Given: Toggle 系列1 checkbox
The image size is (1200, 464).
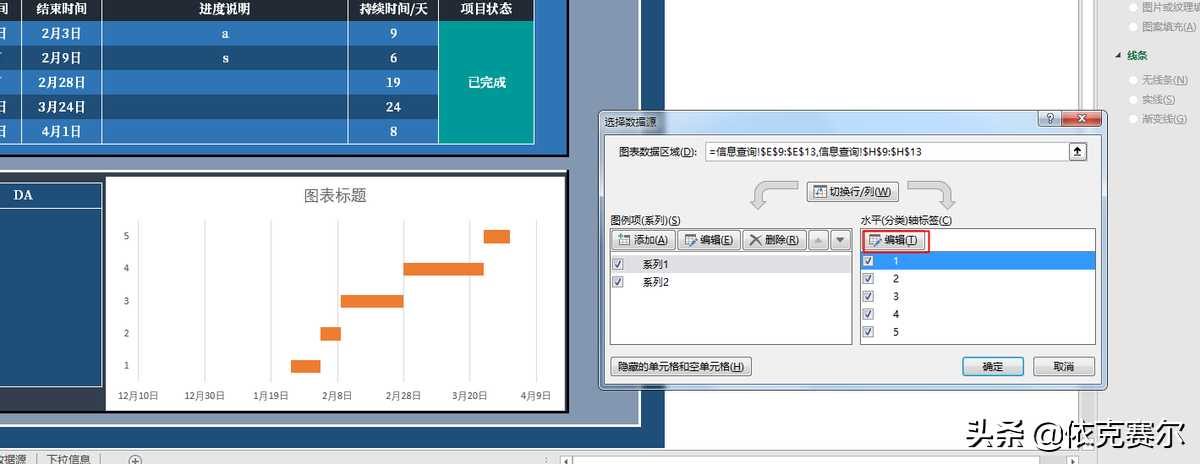Looking at the screenshot, I should pos(618,264).
